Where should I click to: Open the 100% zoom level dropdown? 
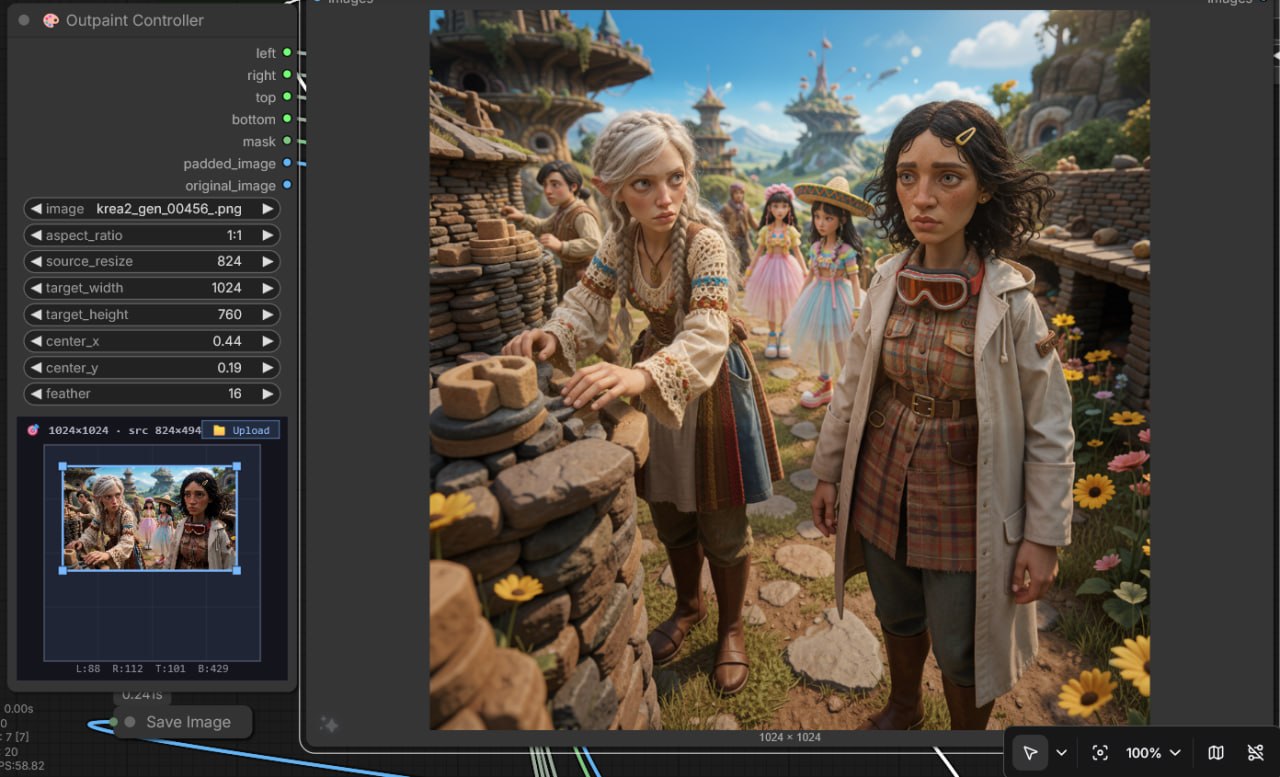pos(1154,752)
